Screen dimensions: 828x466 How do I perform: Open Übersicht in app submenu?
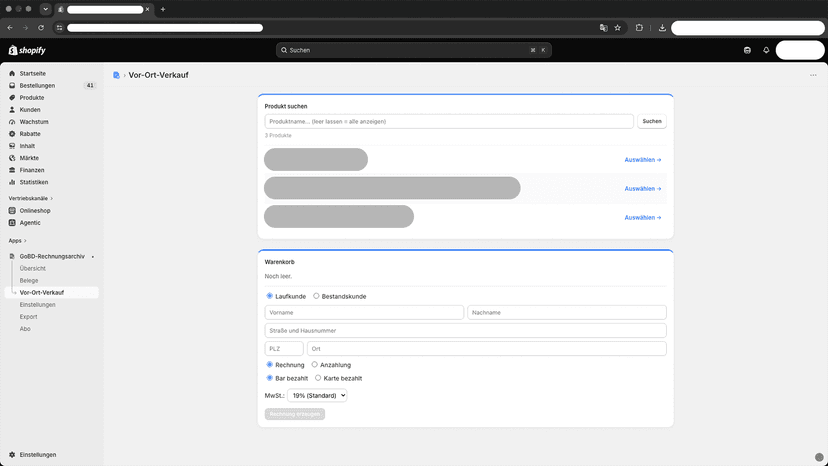click(33, 268)
